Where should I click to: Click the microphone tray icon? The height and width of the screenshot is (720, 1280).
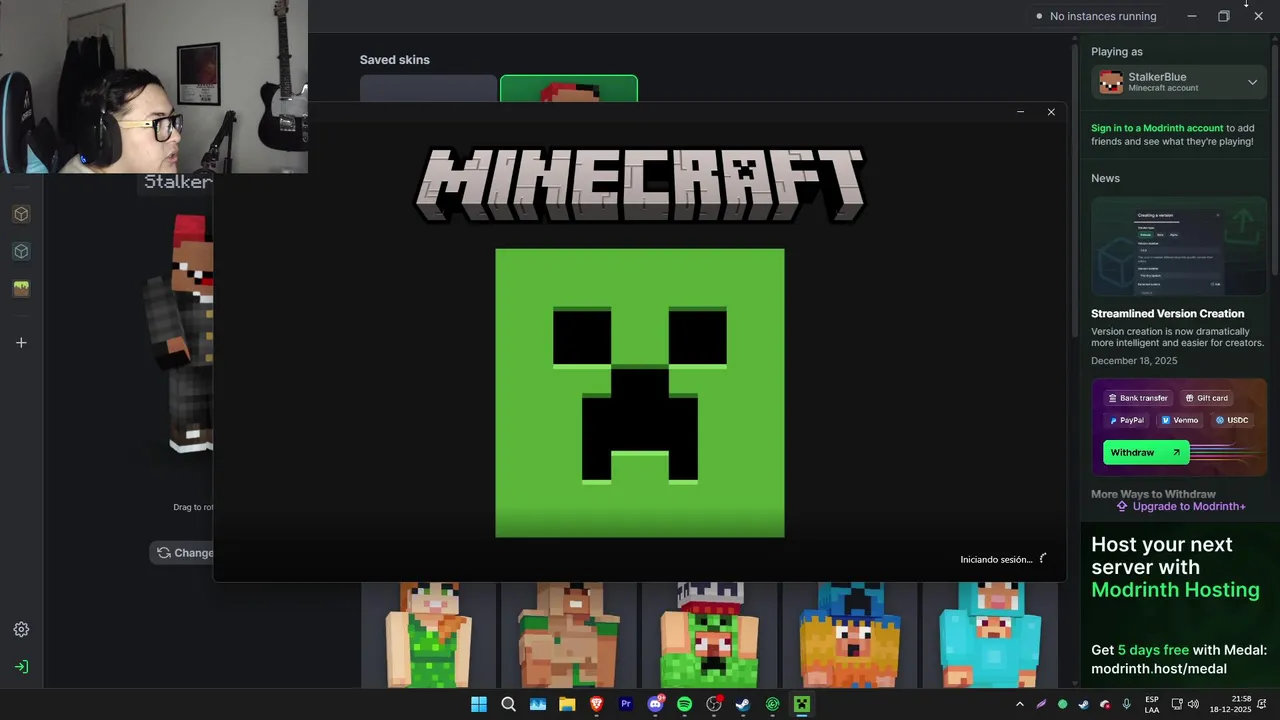pos(1127,704)
